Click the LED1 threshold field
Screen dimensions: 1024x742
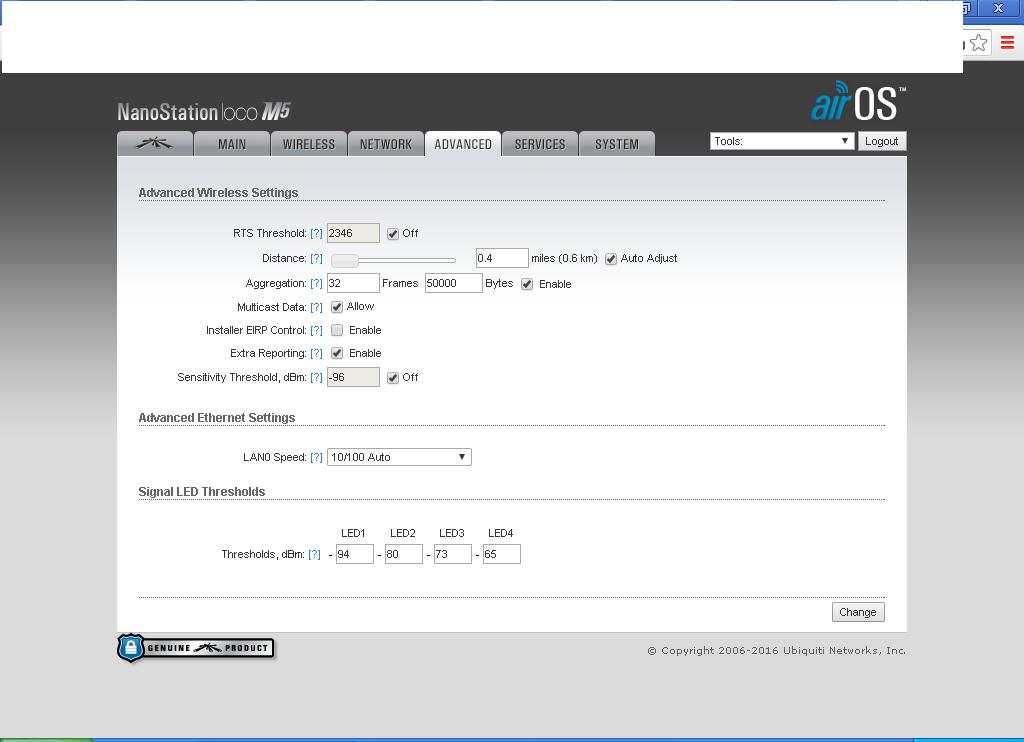coord(355,554)
